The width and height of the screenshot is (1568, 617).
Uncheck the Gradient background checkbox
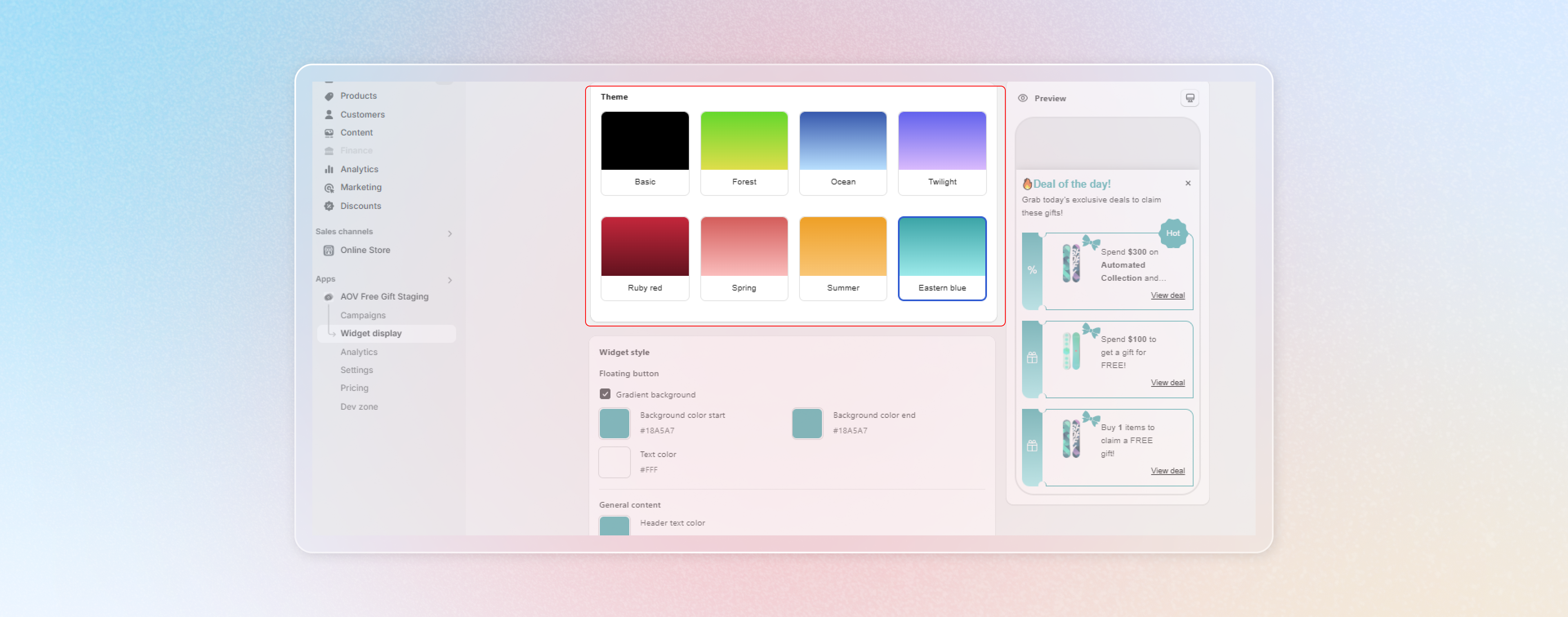coord(605,394)
